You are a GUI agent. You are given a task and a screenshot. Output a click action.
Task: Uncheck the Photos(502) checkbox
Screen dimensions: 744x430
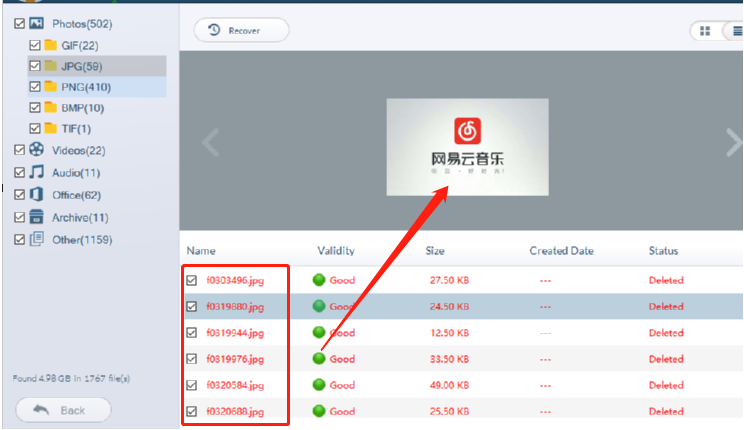click(19, 23)
